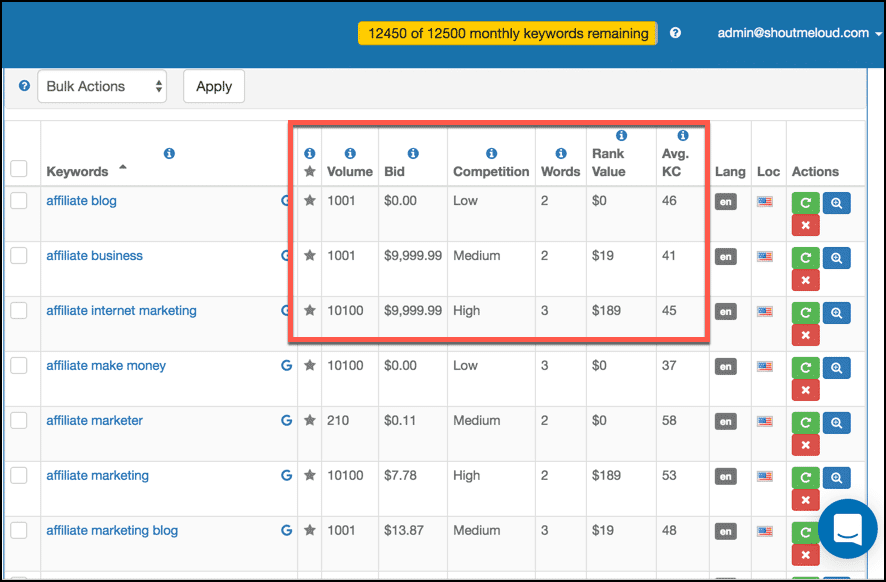Sort by the Volume column header
Viewport: 886px width, 582px height.
(350, 171)
